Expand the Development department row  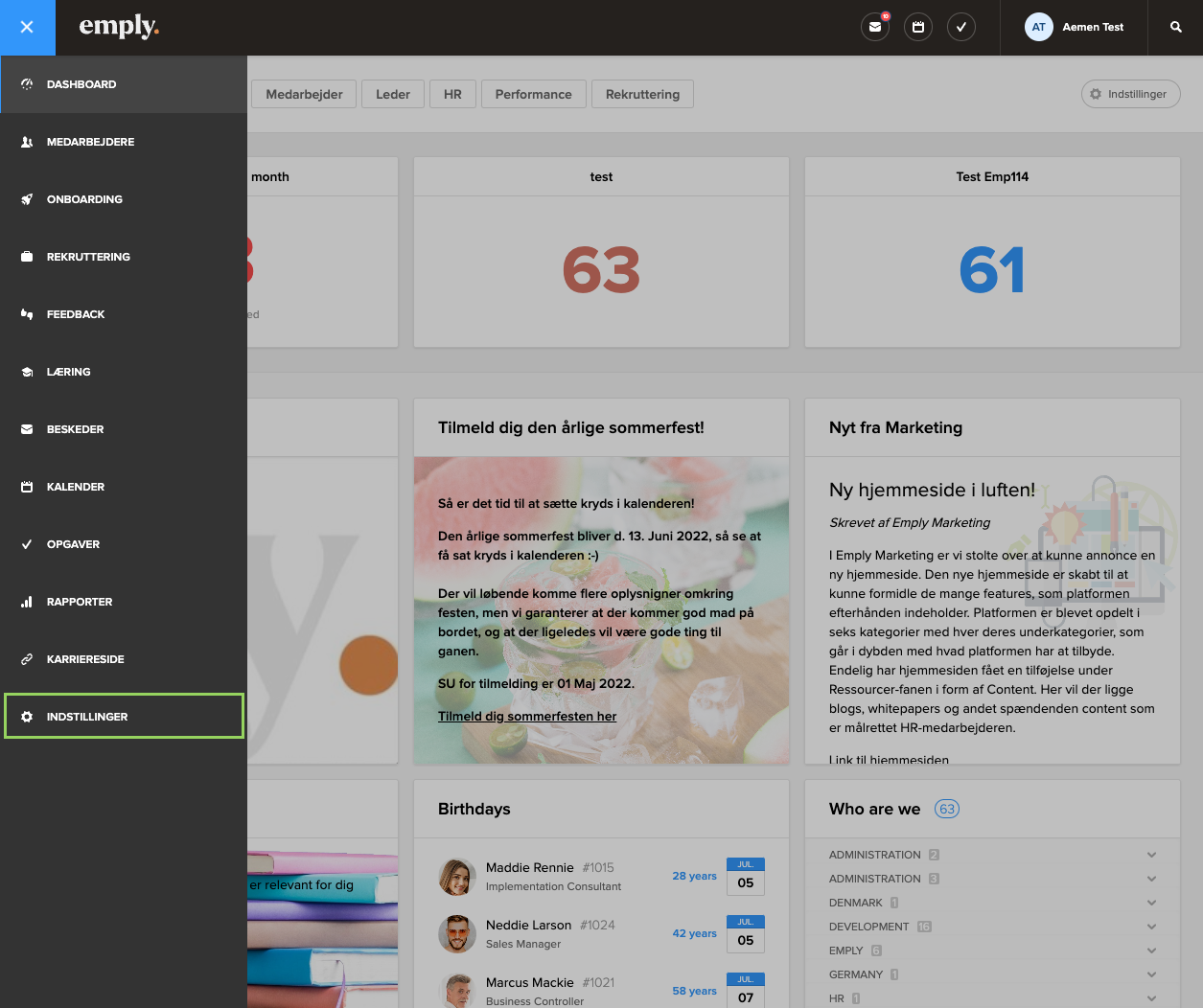pyautogui.click(x=1151, y=927)
